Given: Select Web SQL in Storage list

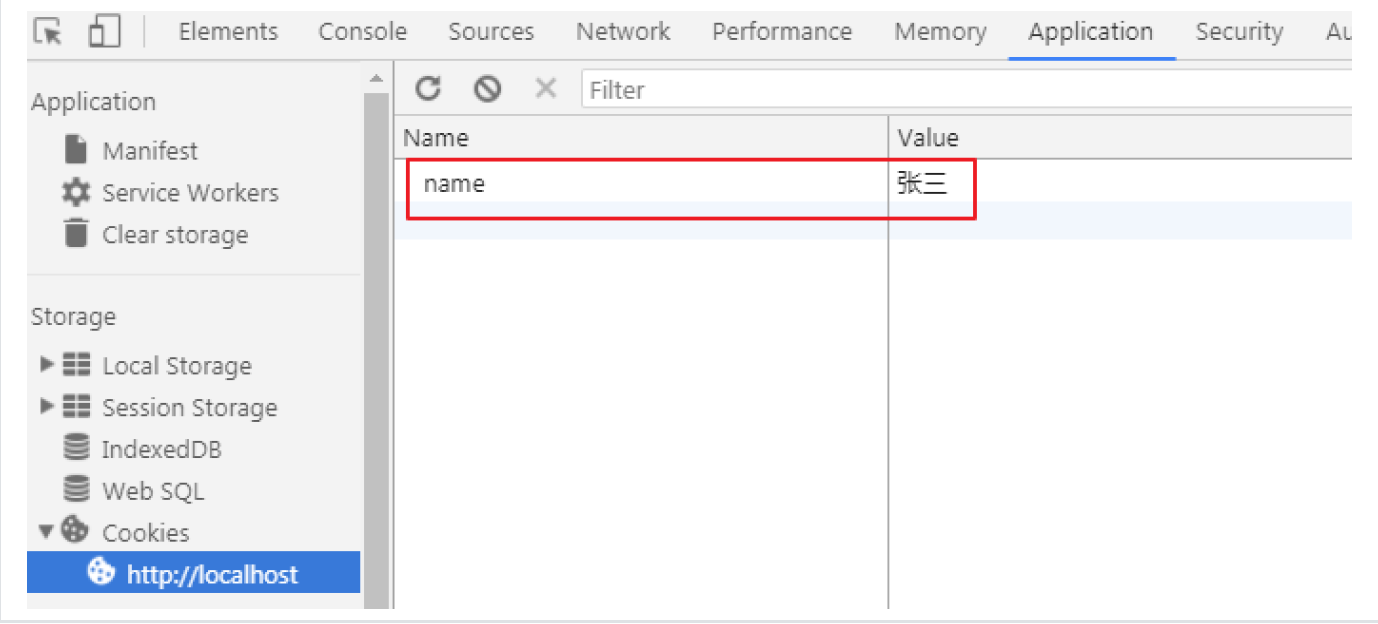Looking at the screenshot, I should pos(153,491).
